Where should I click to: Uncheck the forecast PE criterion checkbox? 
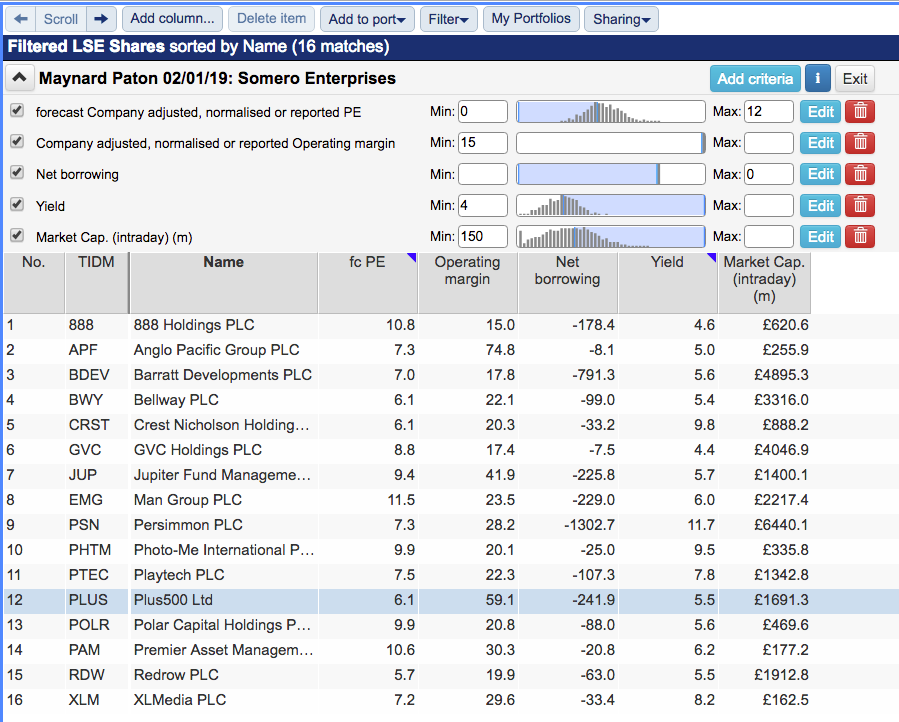17,111
